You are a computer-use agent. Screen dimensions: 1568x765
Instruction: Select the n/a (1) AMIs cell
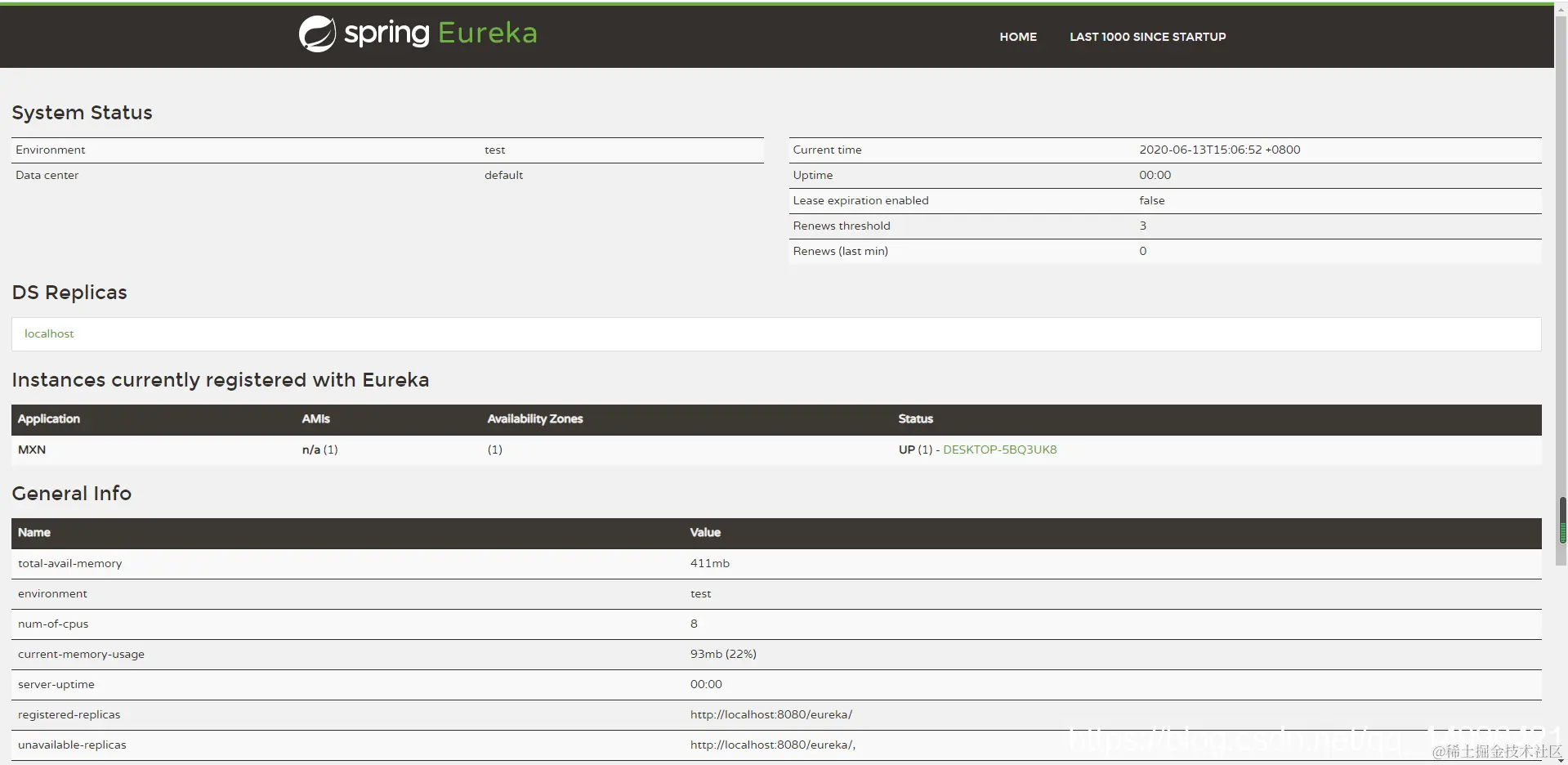(x=319, y=450)
